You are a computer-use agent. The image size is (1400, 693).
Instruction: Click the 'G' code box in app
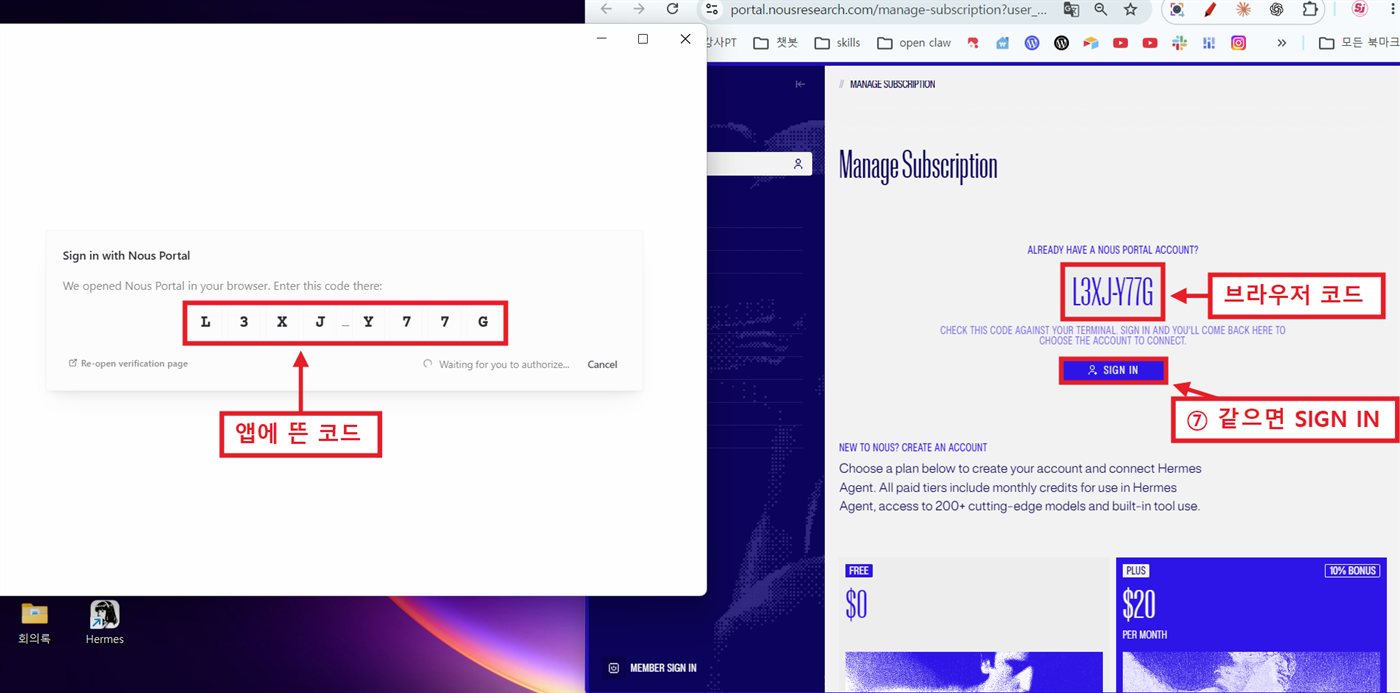[x=483, y=322]
